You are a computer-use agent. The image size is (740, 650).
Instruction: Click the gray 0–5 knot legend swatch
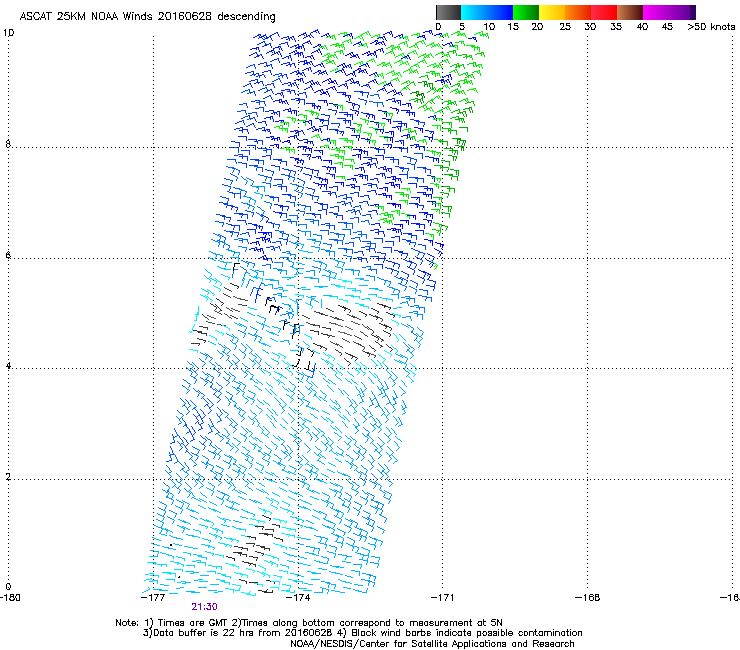click(x=448, y=12)
